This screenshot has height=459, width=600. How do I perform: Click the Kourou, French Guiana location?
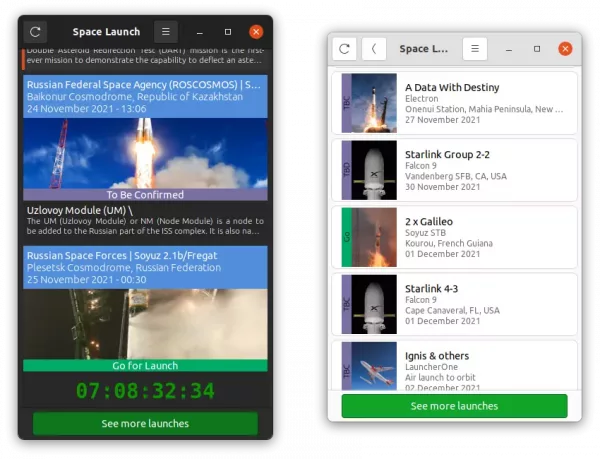(x=449, y=244)
